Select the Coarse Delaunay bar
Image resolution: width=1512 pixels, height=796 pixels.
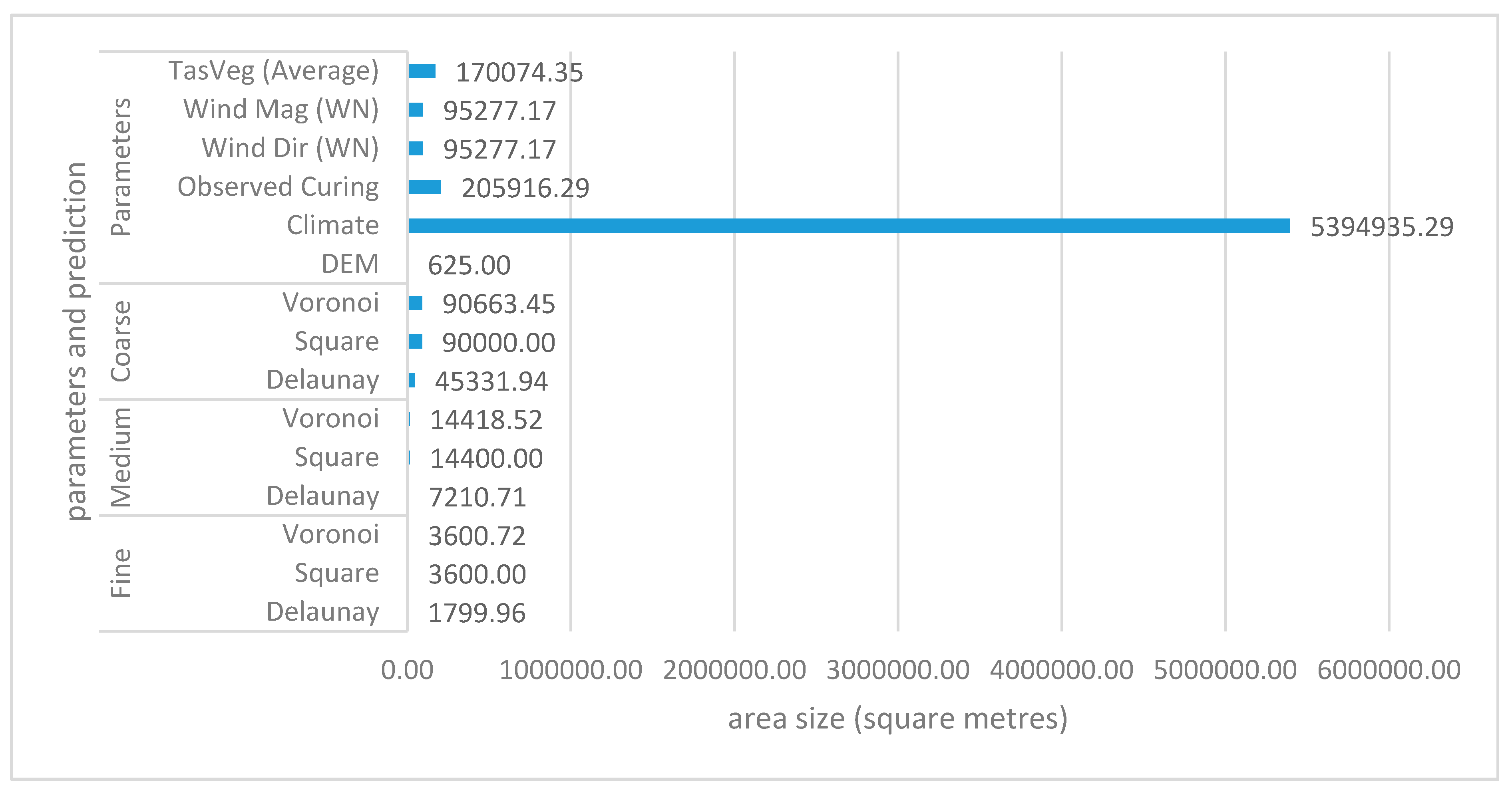pyautogui.click(x=412, y=381)
